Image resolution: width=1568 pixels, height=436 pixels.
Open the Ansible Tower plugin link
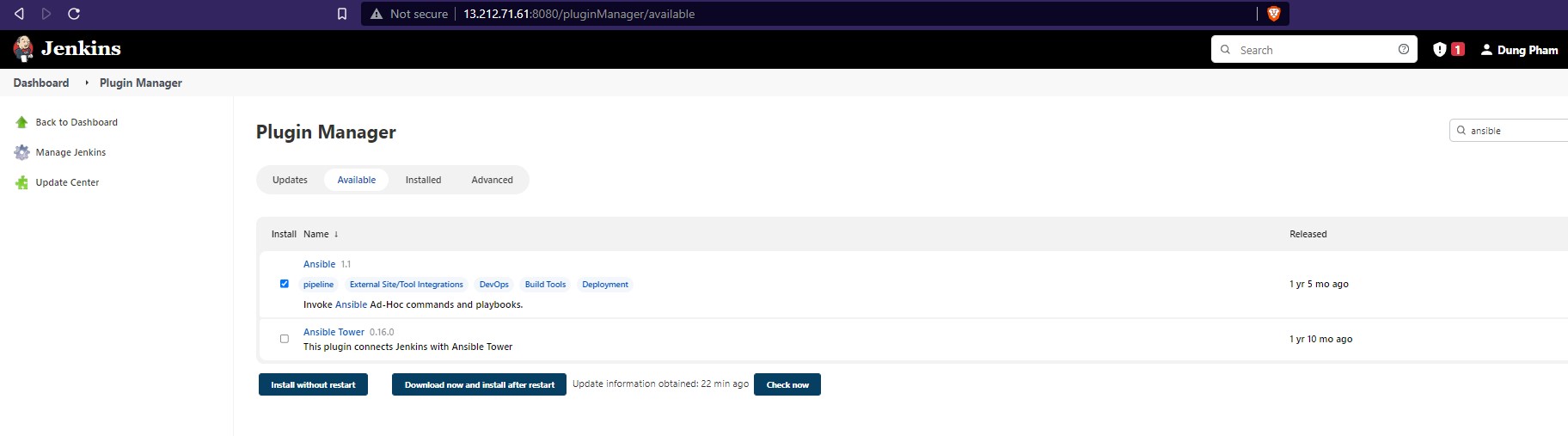coord(334,332)
